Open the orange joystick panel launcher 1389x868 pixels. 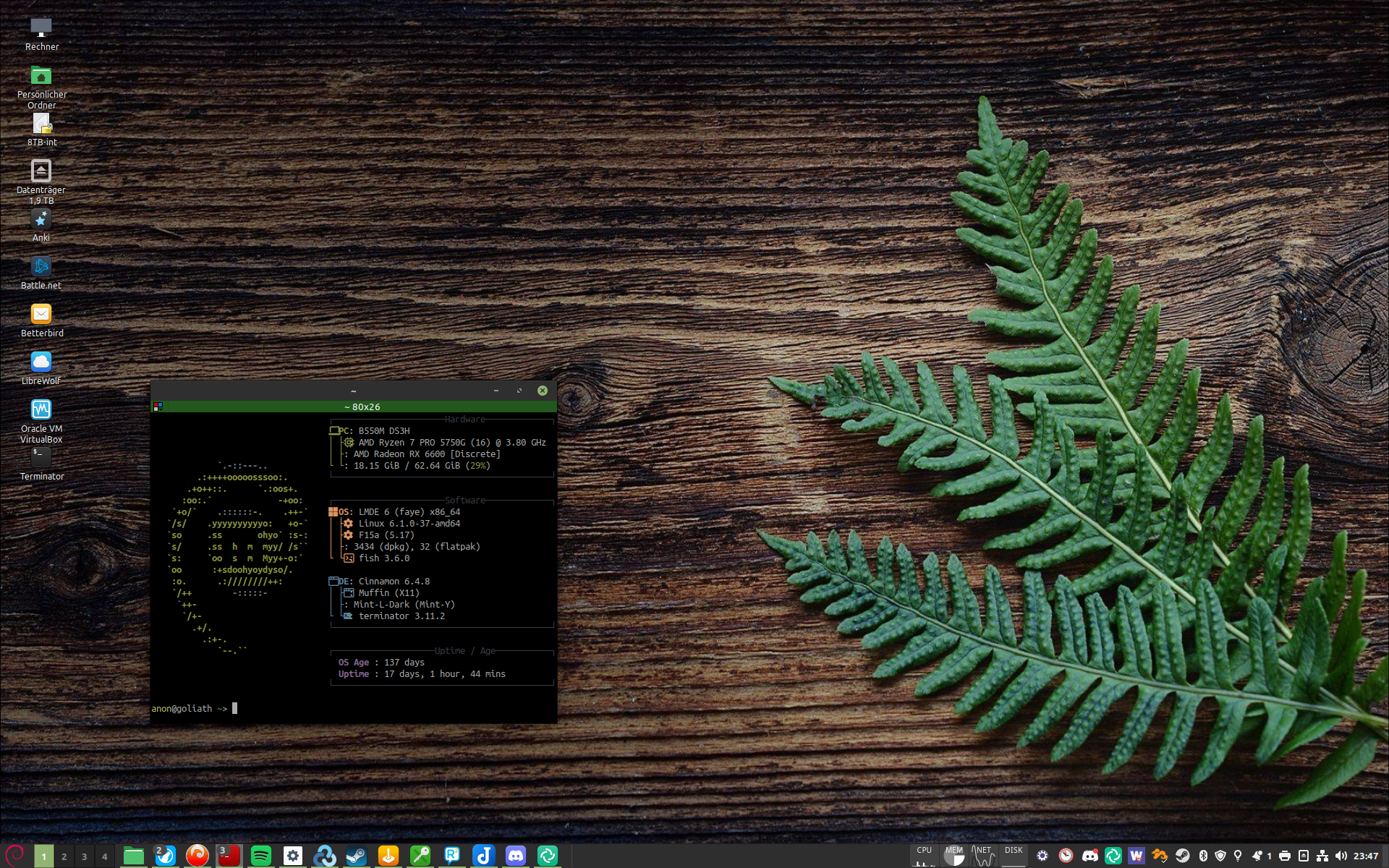[388, 856]
